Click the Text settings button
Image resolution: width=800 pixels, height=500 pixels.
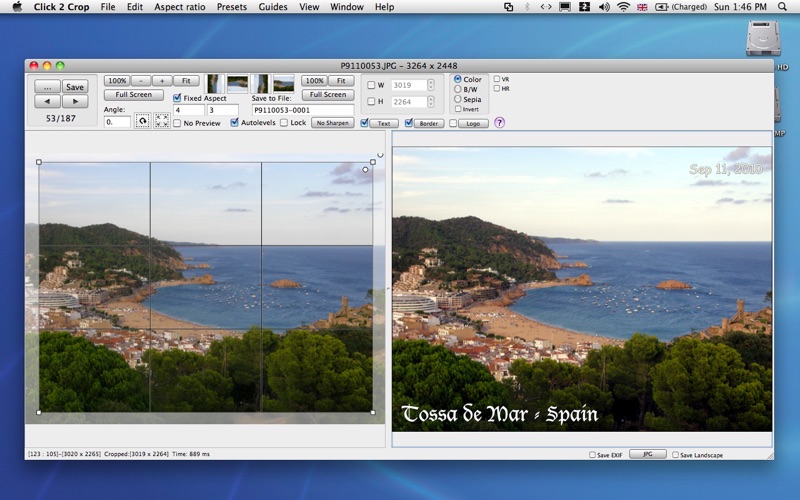coord(384,123)
